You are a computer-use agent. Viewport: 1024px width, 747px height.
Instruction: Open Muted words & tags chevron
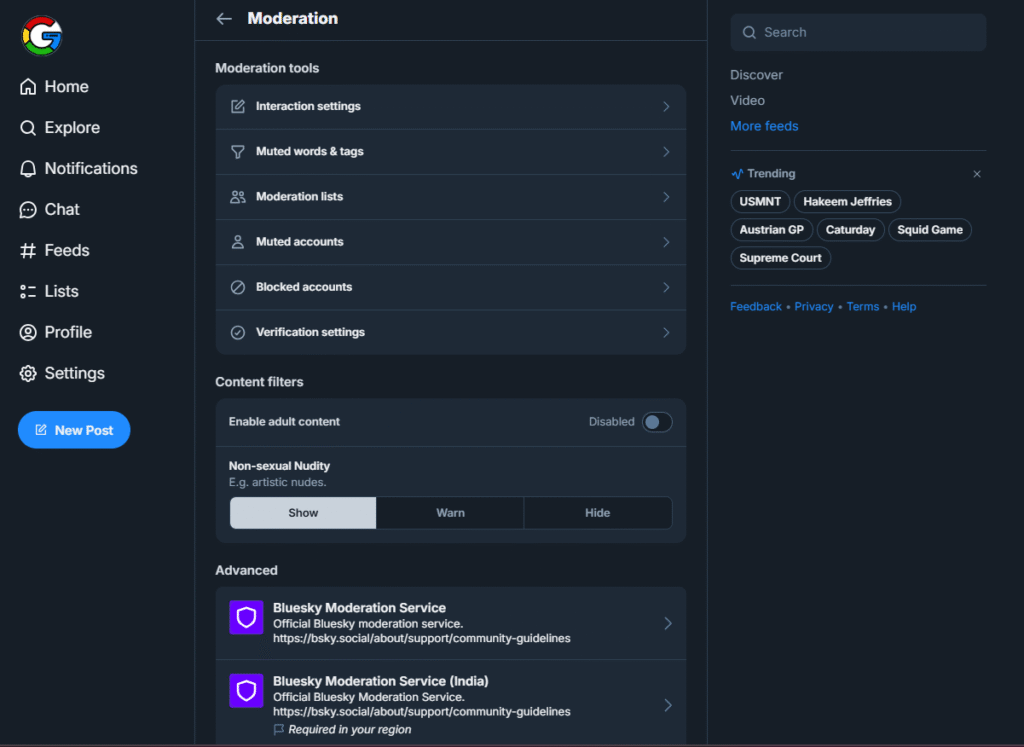666,151
